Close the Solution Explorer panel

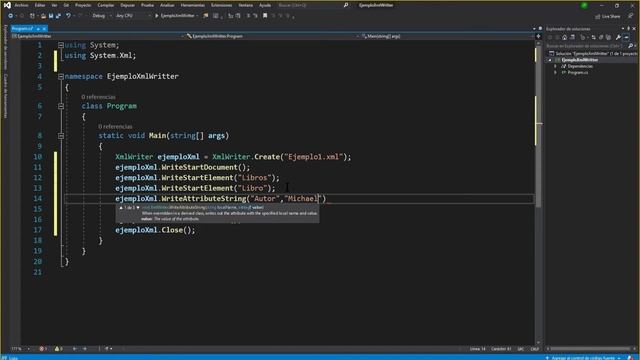coord(634,29)
